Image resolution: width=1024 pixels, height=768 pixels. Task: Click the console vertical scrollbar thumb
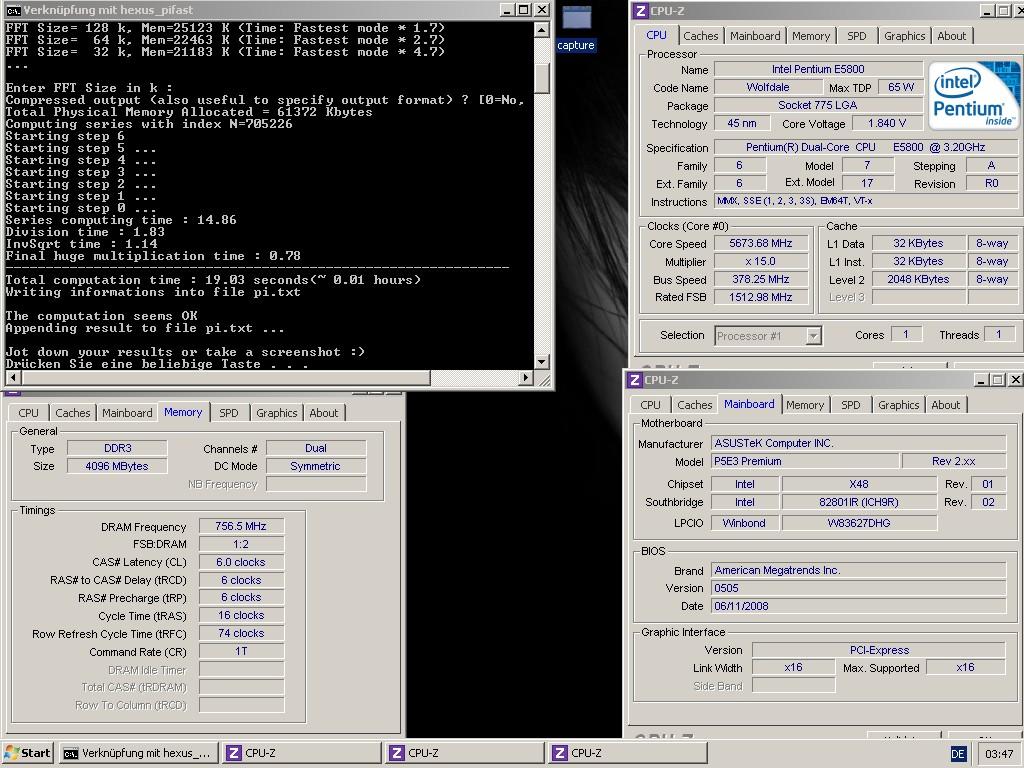pos(541,78)
